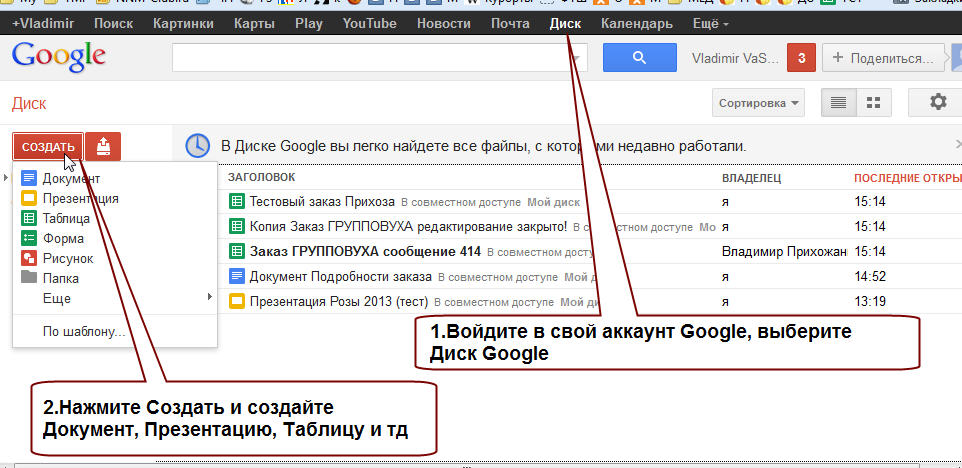Click the red СОЗДАТЬ button
This screenshot has height=468, width=962.
(48, 147)
